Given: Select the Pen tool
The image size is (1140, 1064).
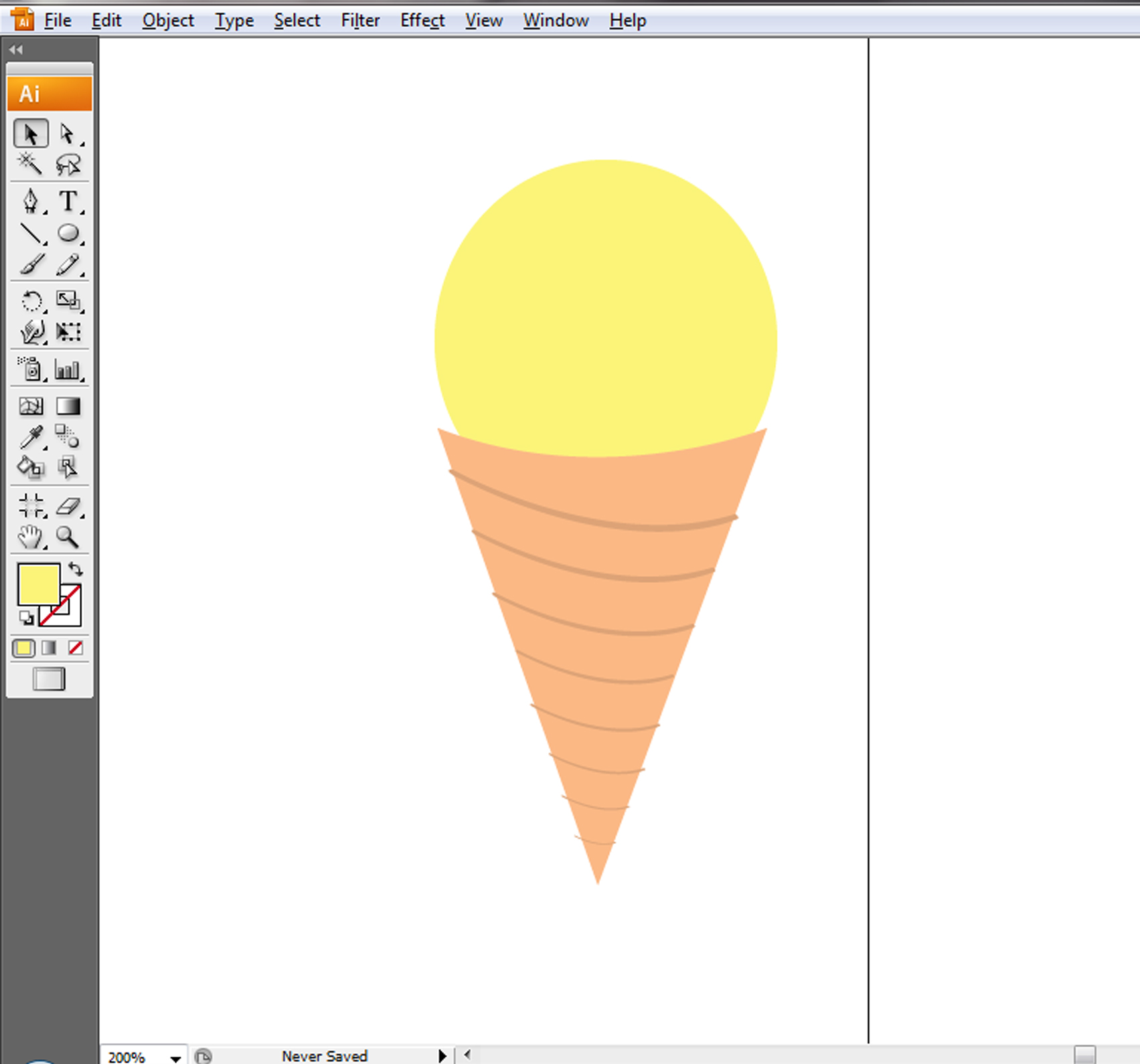Looking at the screenshot, I should click(31, 201).
